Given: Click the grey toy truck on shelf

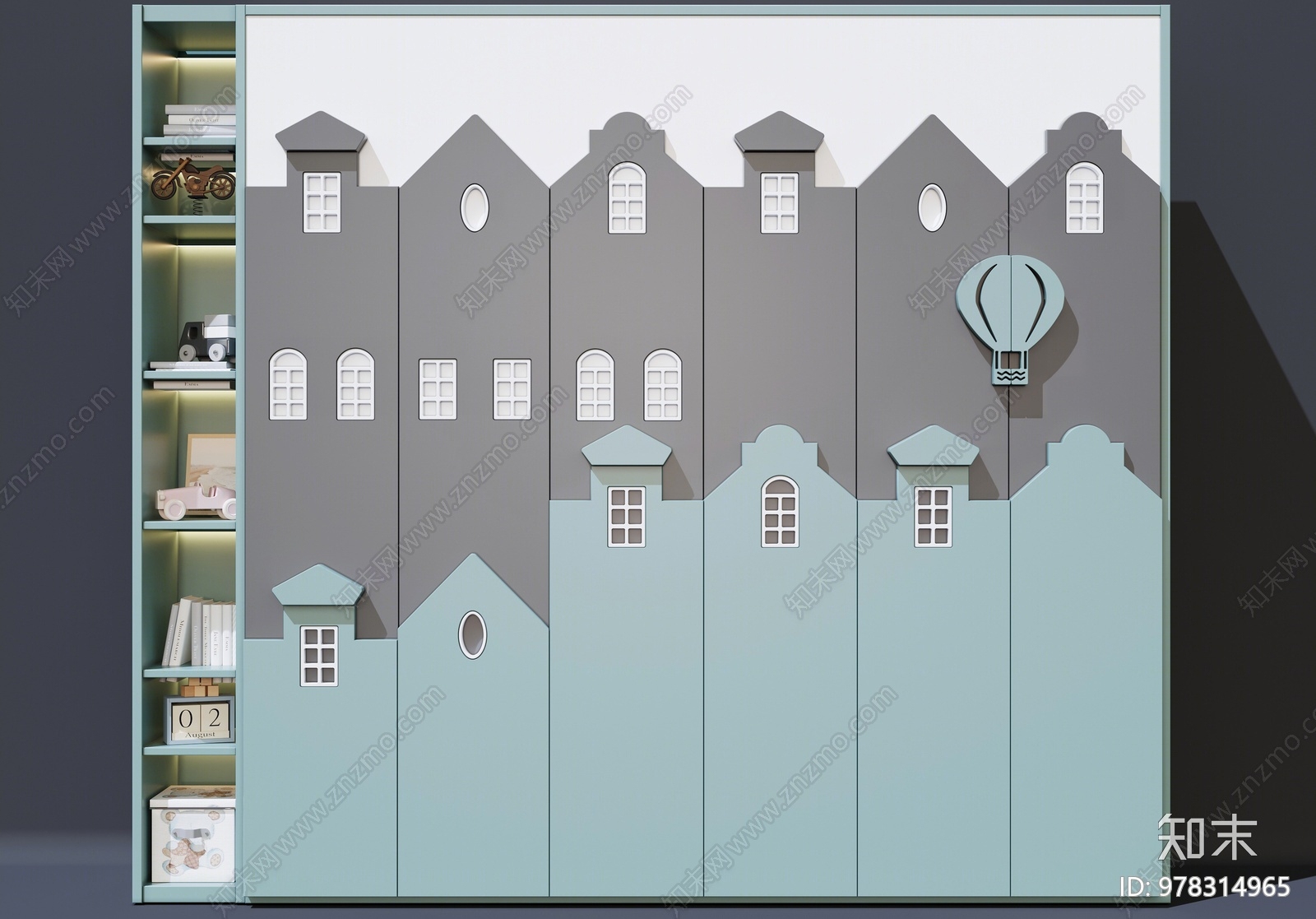Looking at the screenshot, I should pyautogui.click(x=206, y=338).
